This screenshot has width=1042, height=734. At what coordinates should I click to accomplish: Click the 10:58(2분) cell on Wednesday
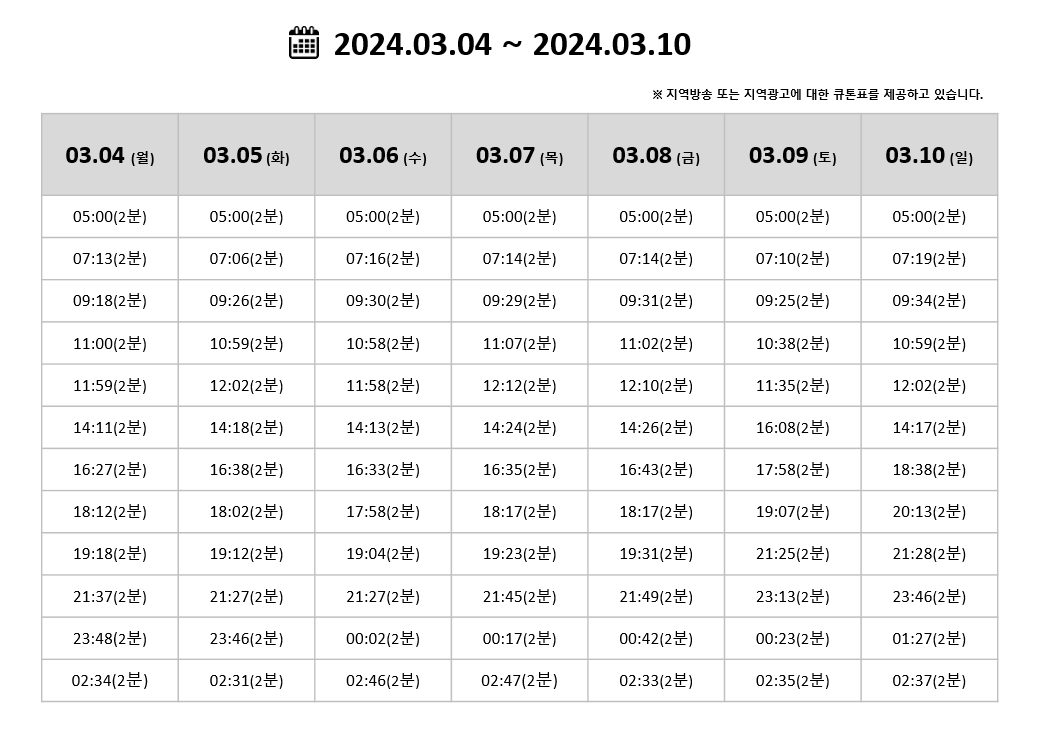[x=383, y=343]
